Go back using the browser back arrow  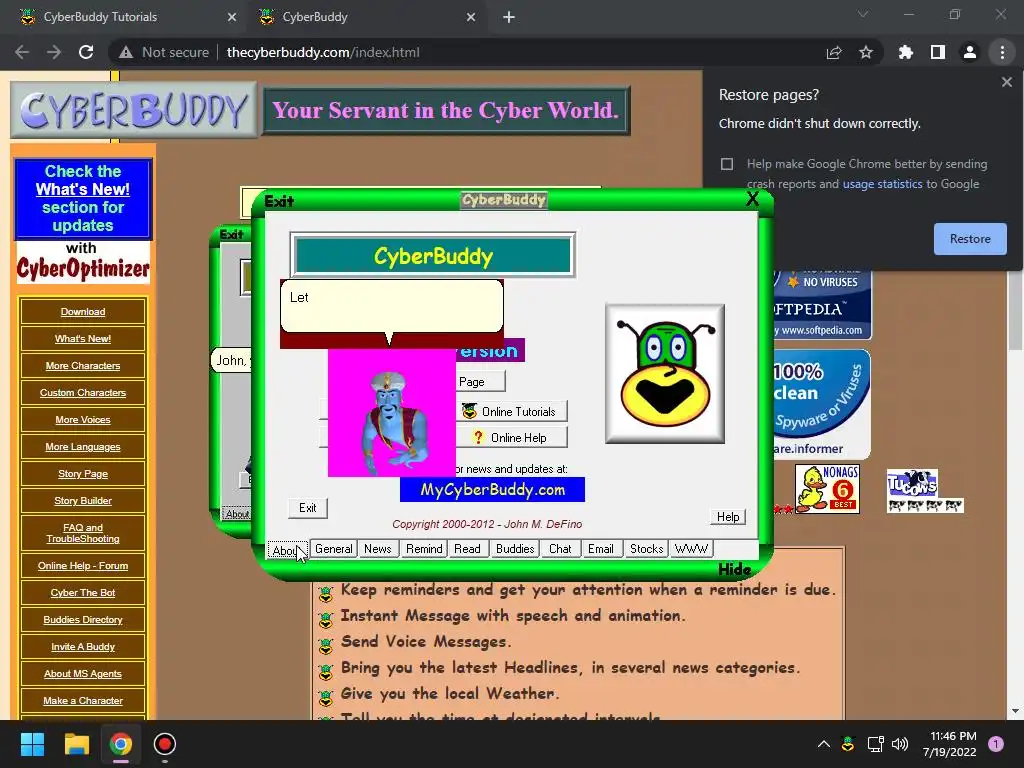coord(22,52)
